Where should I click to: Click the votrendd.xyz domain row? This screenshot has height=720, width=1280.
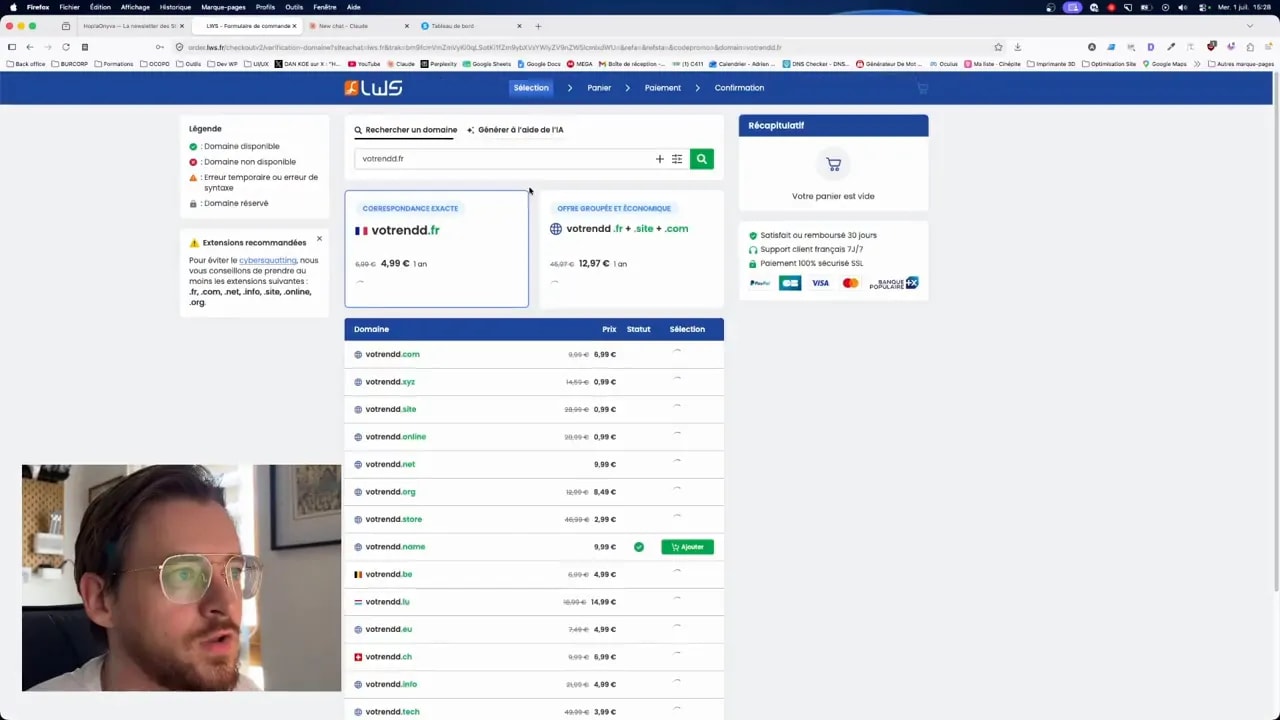click(534, 382)
